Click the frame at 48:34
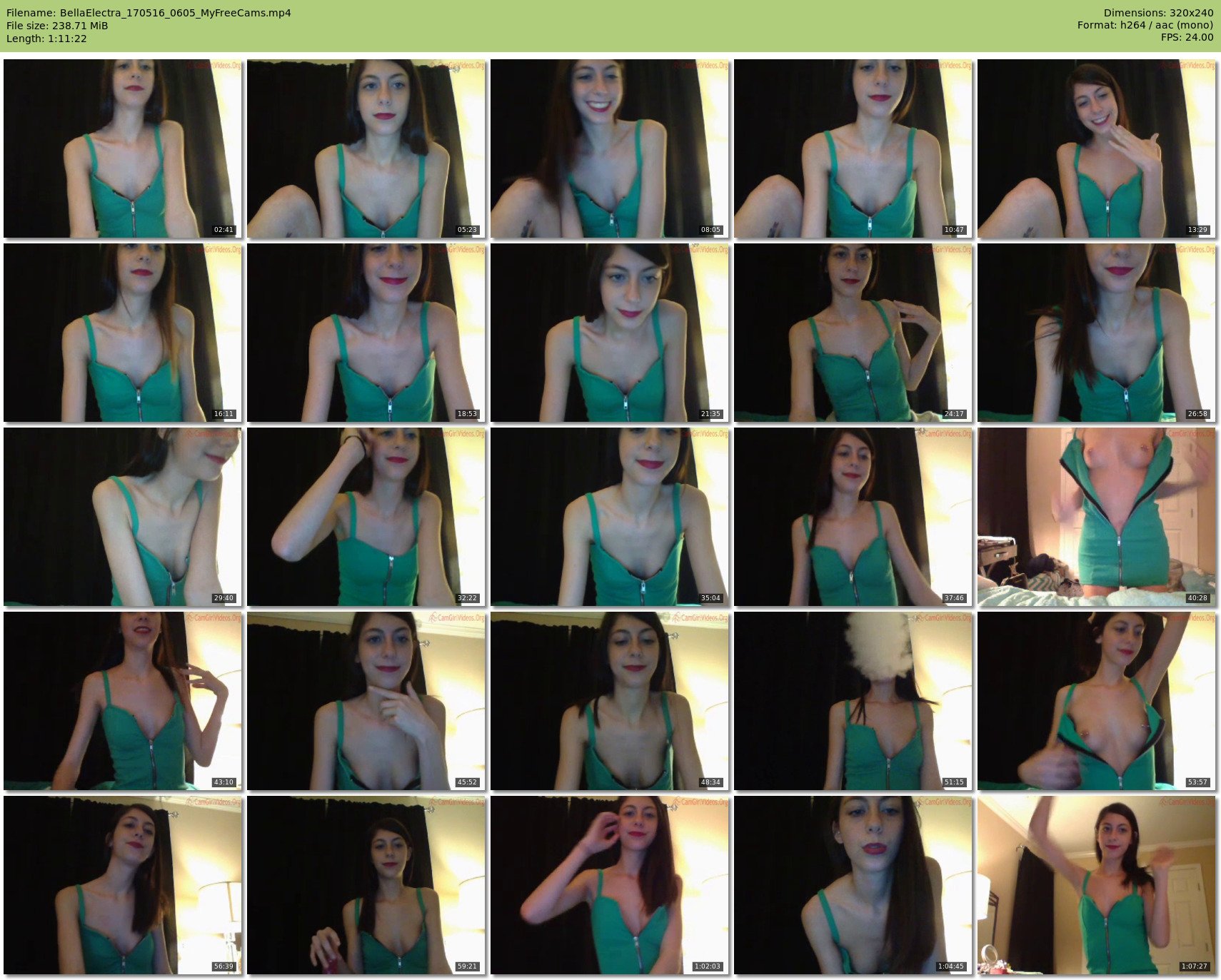 [610, 701]
